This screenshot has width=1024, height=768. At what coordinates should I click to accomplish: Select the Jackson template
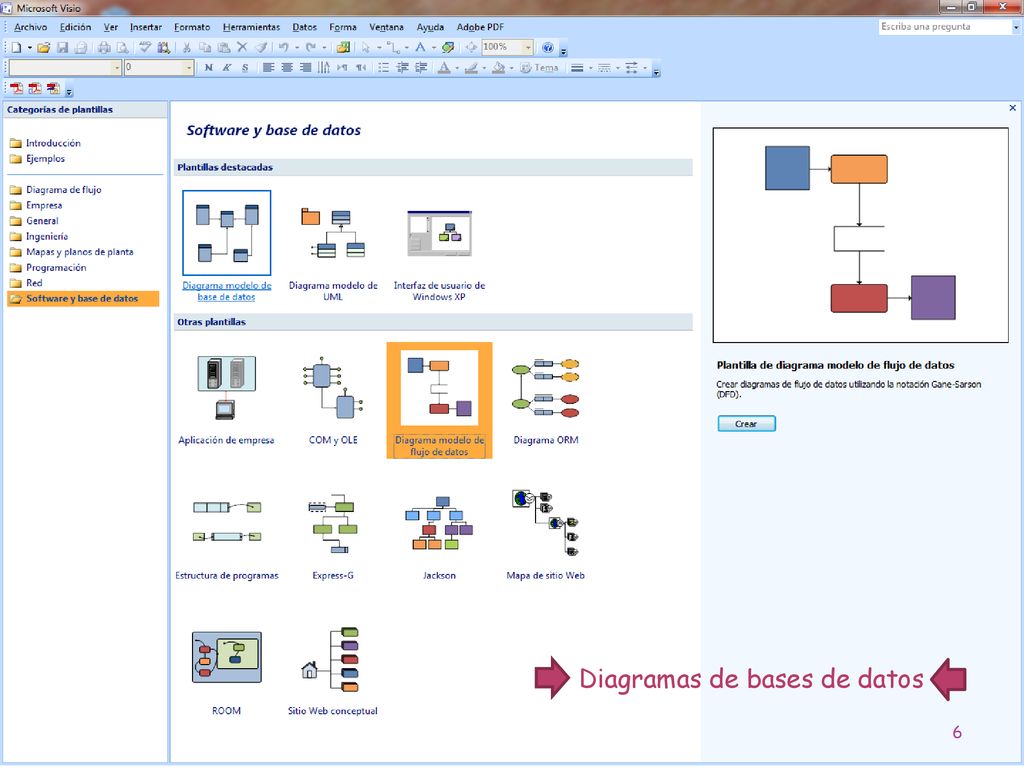click(x=439, y=537)
